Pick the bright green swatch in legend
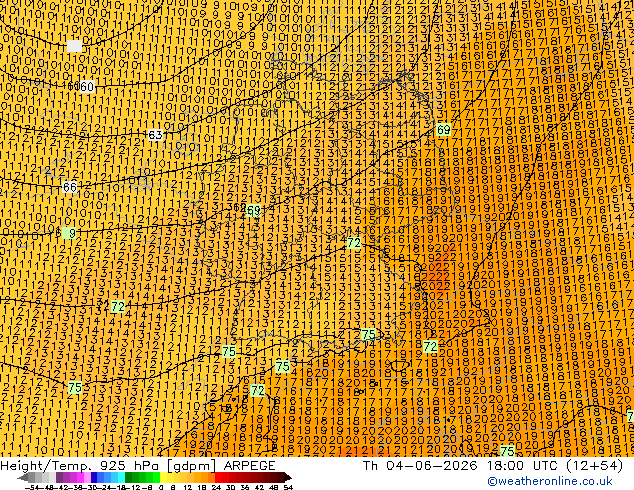The image size is (634, 490). tap(156, 478)
